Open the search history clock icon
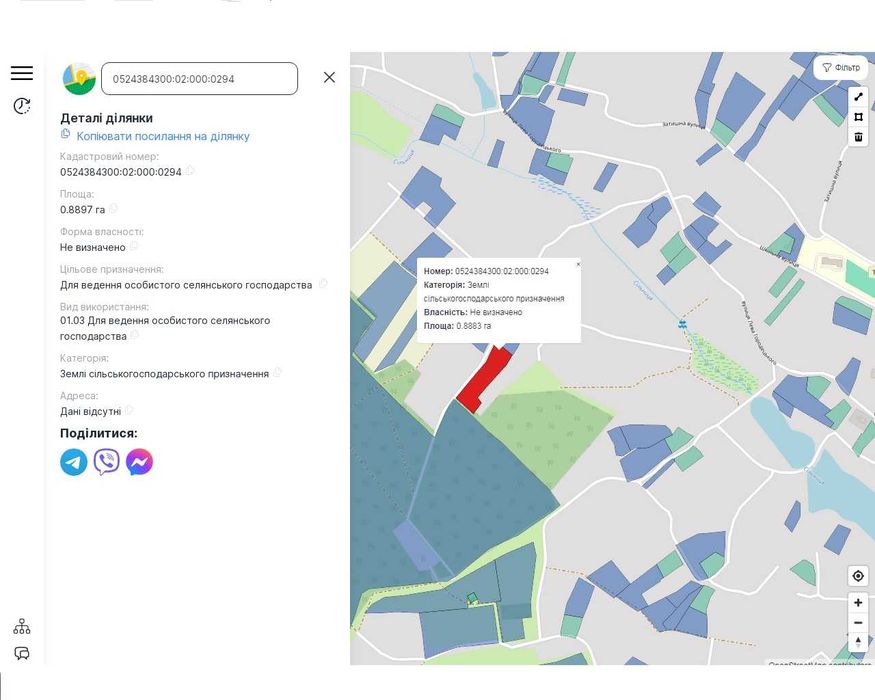Image resolution: width=875 pixels, height=700 pixels. pyautogui.click(x=22, y=106)
